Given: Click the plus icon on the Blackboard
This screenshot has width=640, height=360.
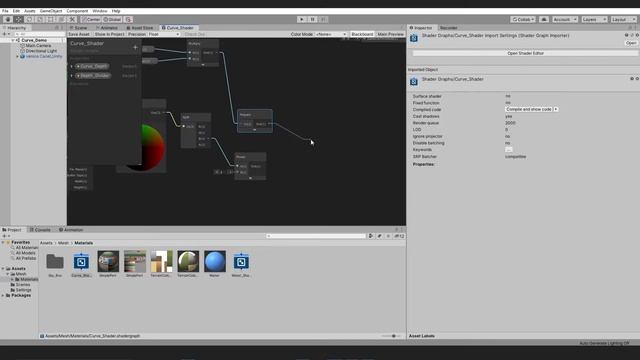Looking at the screenshot, I should coord(135,47).
